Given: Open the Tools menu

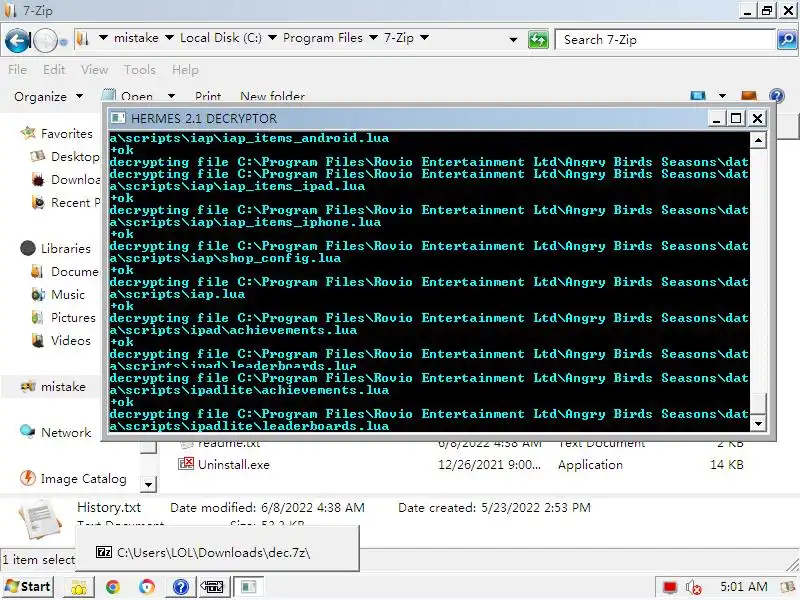Looking at the screenshot, I should click(x=139, y=69).
